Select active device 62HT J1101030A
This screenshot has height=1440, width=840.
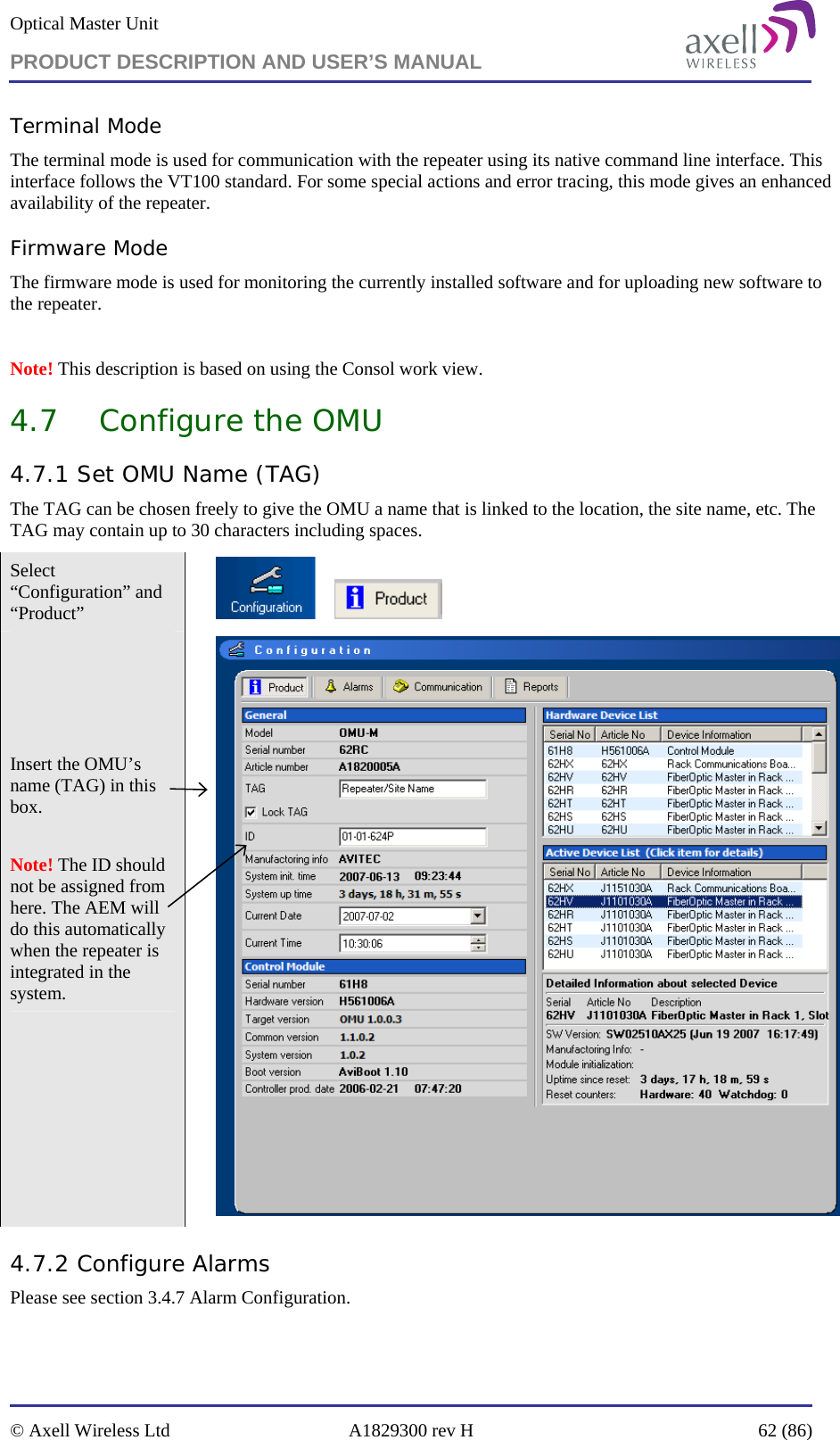[x=673, y=929]
